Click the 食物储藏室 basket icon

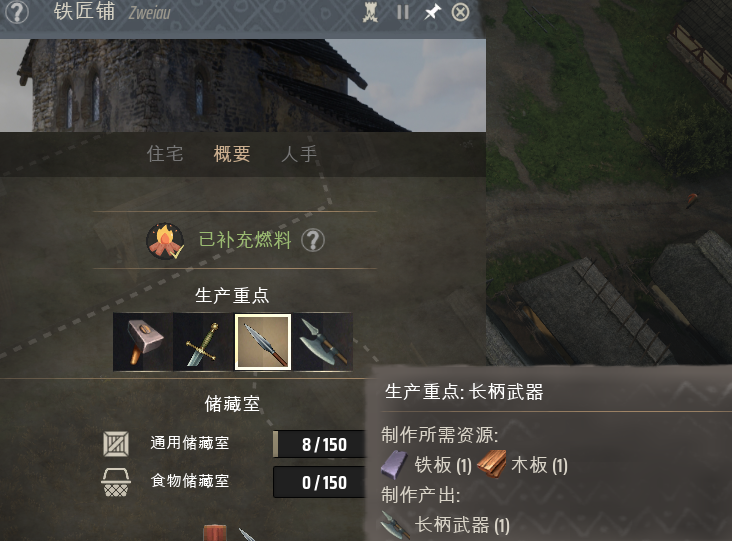coord(116,482)
